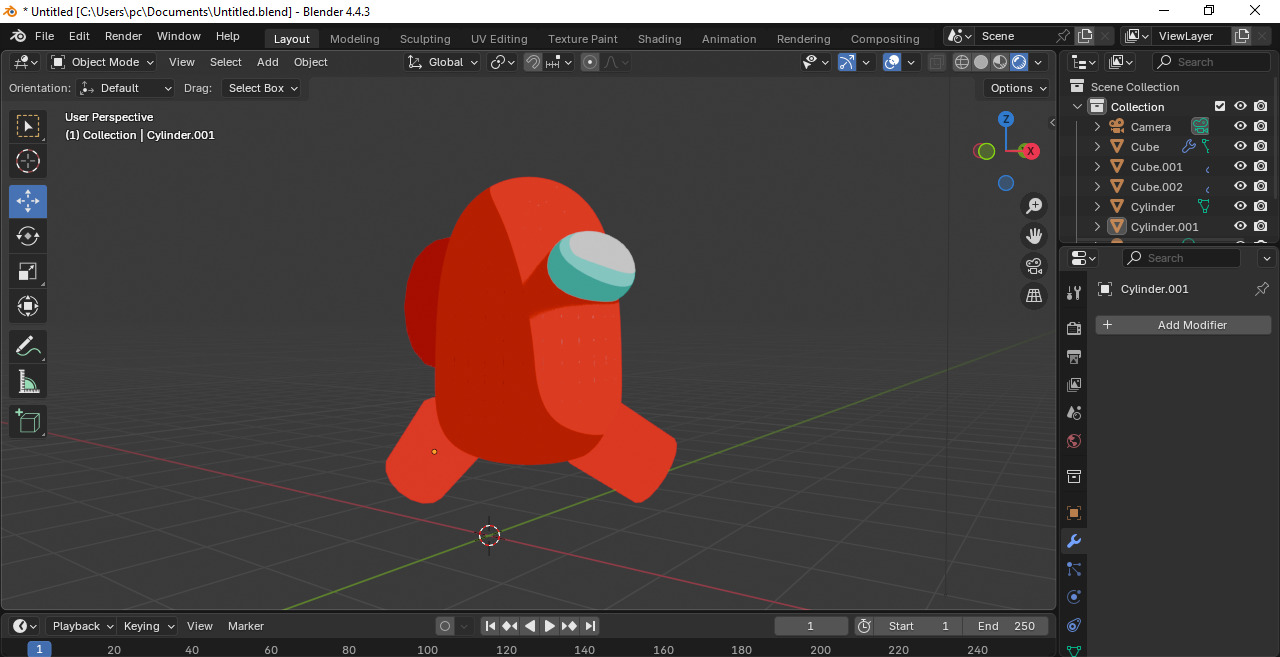Switch to the Sculpting workspace tab
1280x657 pixels.
(425, 39)
